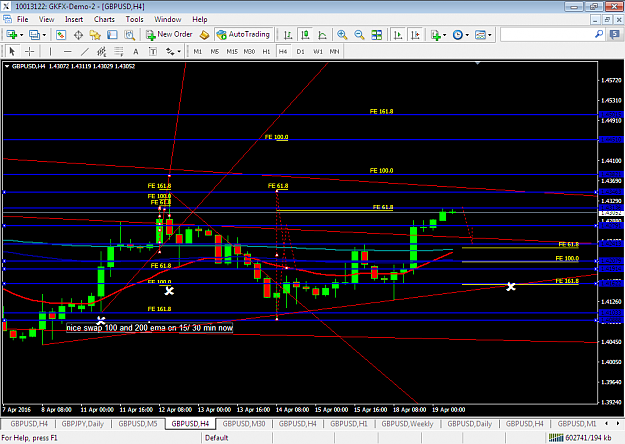Switch timeframe to W1
This screenshot has width=625, height=444.
pos(318,51)
